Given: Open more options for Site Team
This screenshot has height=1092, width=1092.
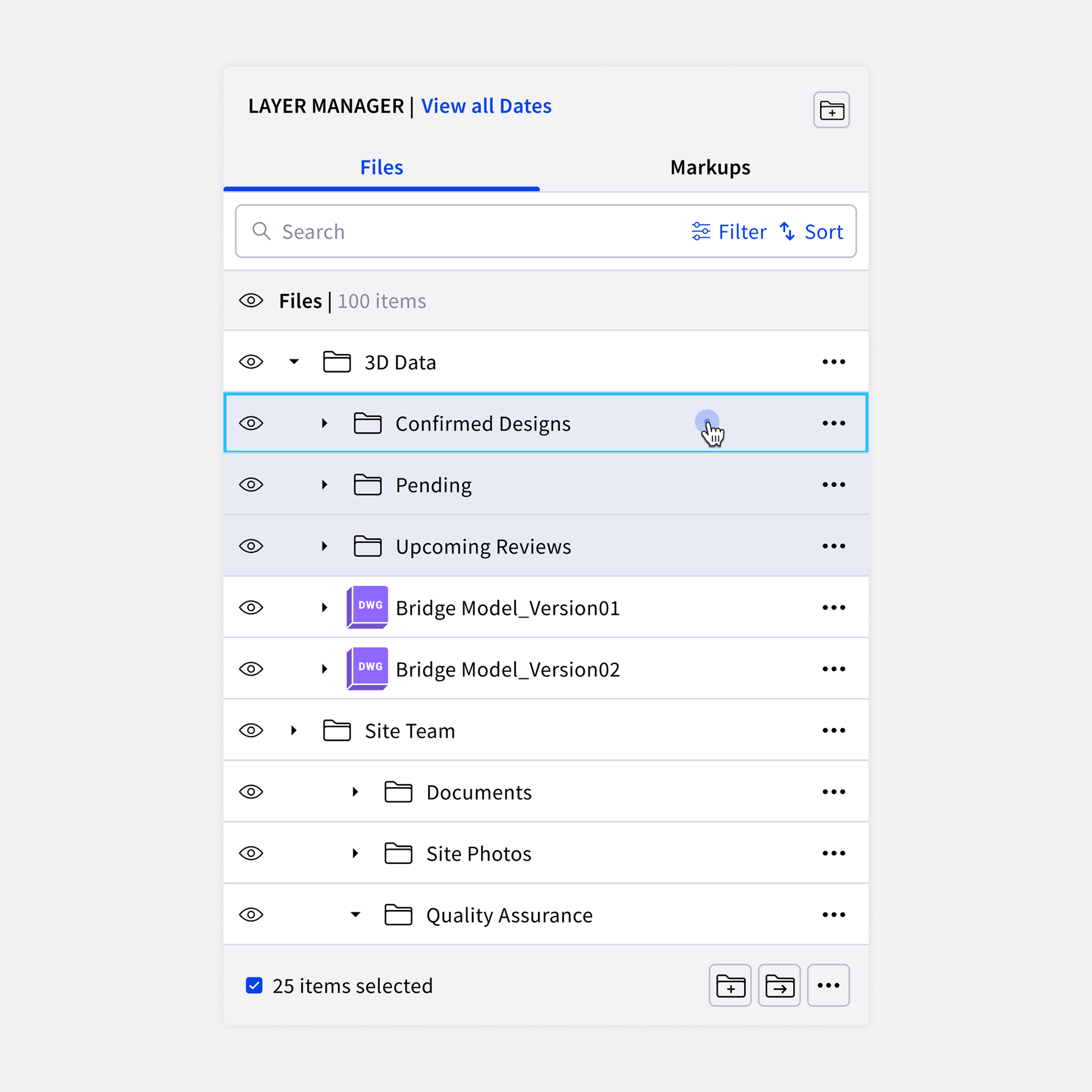Looking at the screenshot, I should point(834,730).
